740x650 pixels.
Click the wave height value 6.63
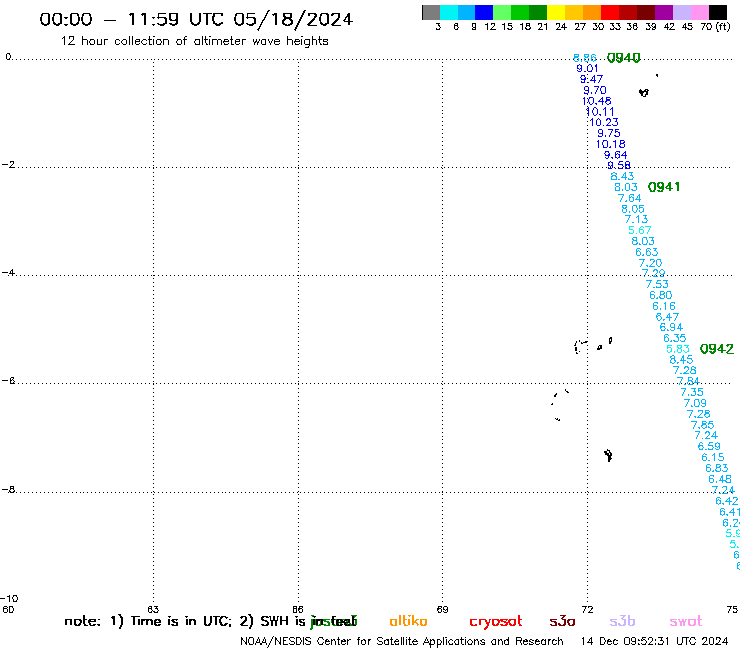pos(647,252)
